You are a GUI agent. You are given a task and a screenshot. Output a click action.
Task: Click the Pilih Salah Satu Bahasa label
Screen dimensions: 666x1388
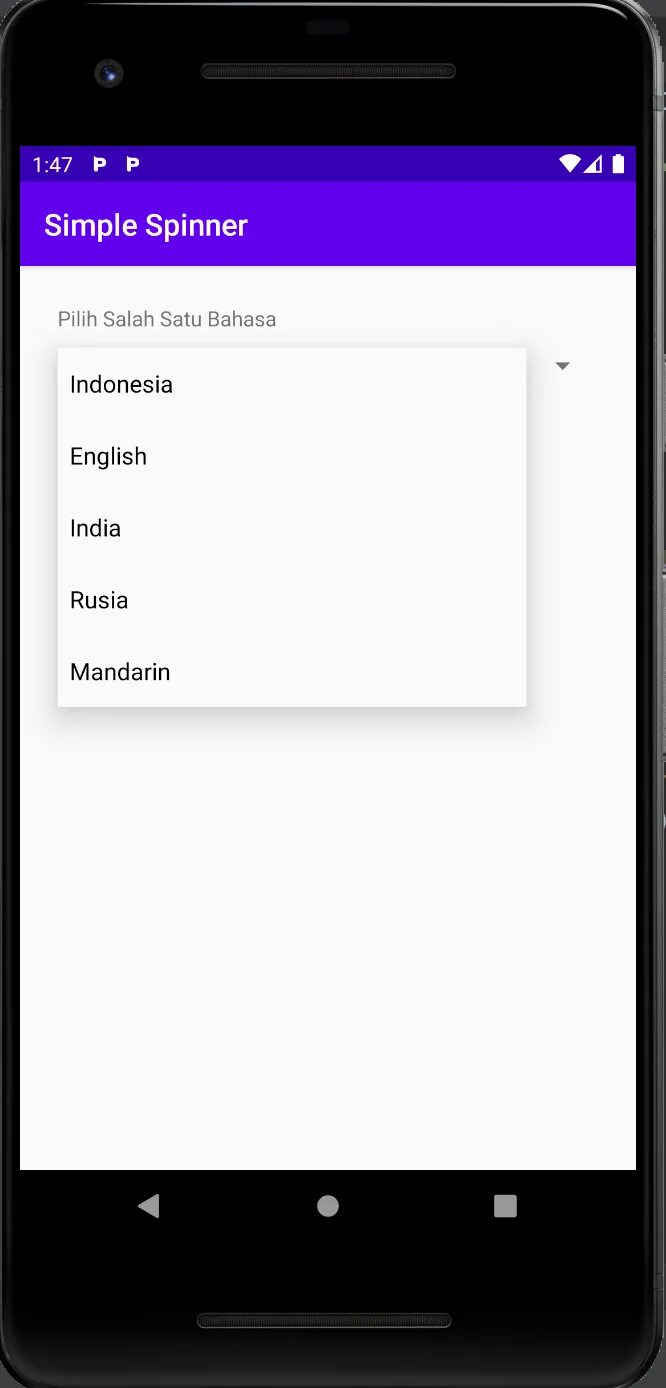coord(167,319)
